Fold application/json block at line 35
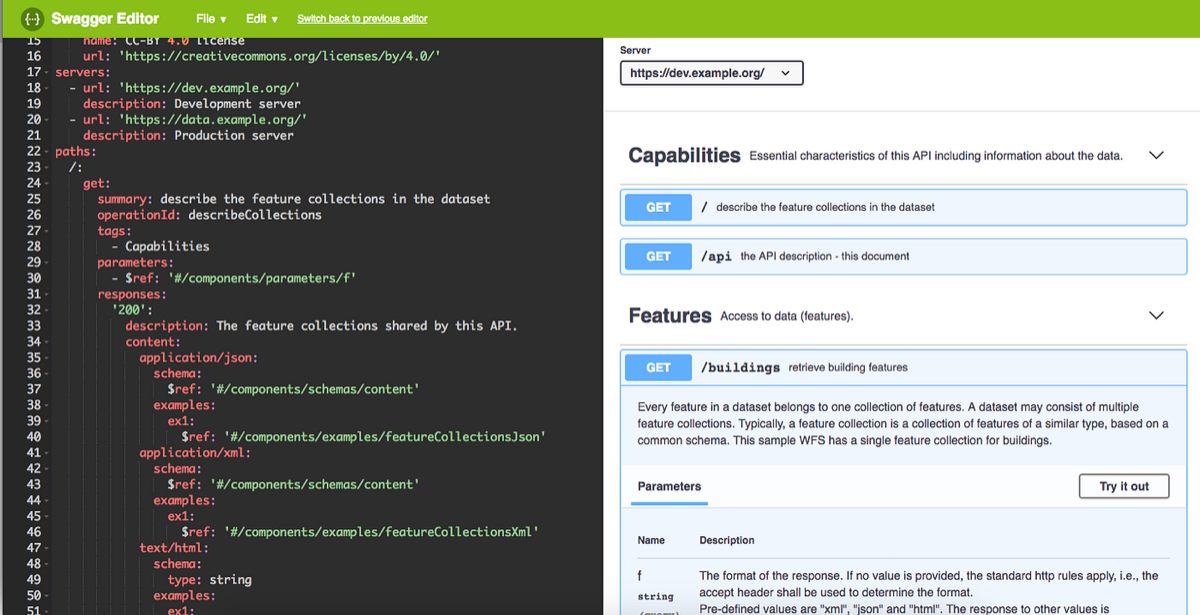Screen dimensions: 1200x615 (48, 358)
